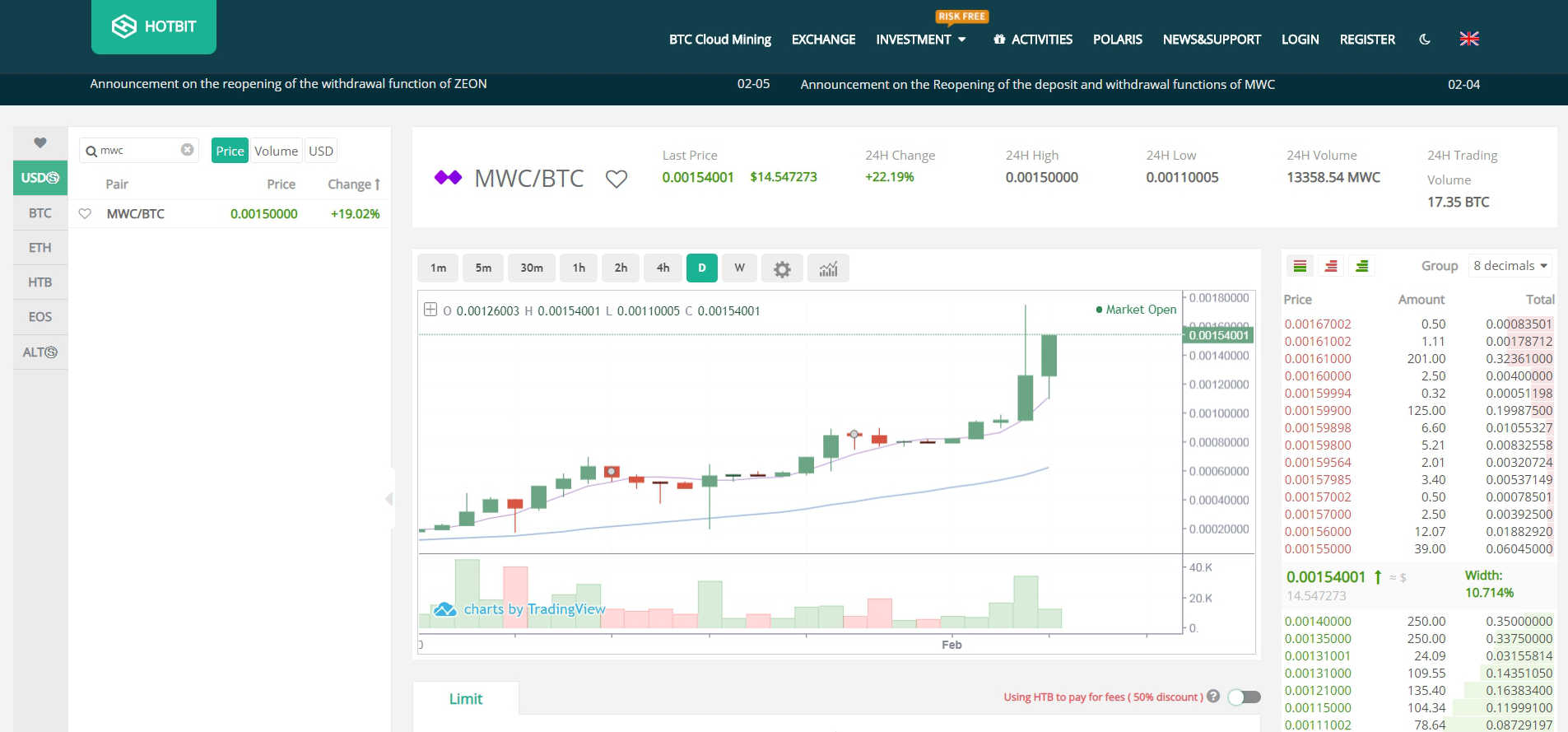Clear the mwc search field
The width and height of the screenshot is (1568, 732).
tap(187, 150)
